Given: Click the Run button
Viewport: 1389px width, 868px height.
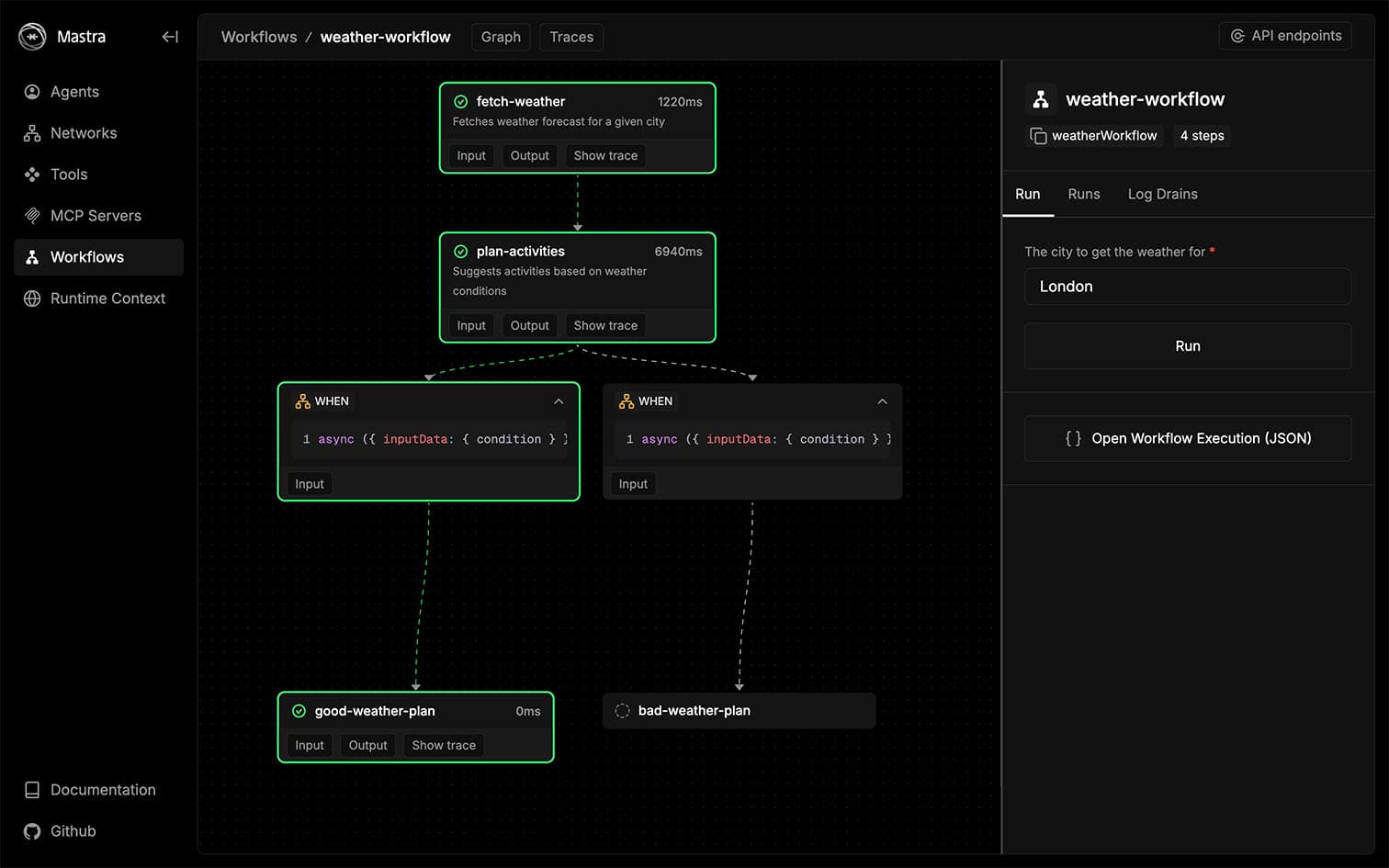Looking at the screenshot, I should (x=1188, y=346).
